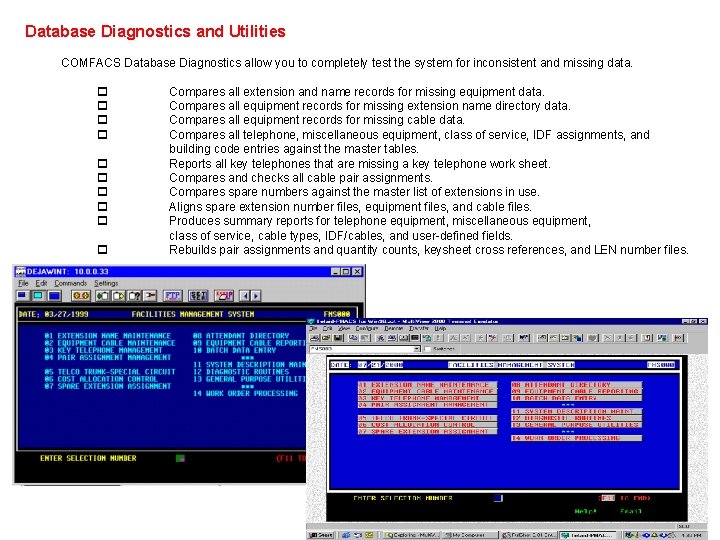720x540 pixels.
Task: Click the open-folder icon in MultiView toolbar
Action: coord(326,338)
